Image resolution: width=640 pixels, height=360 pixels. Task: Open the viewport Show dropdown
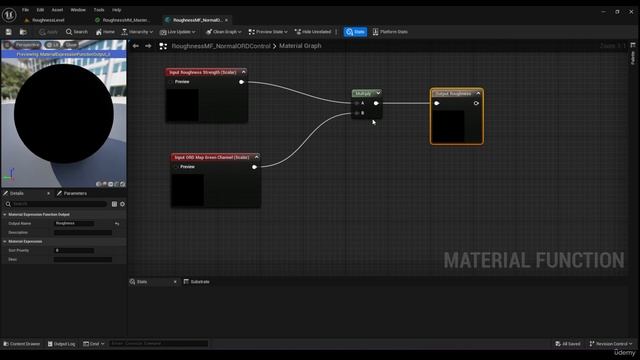pos(71,45)
